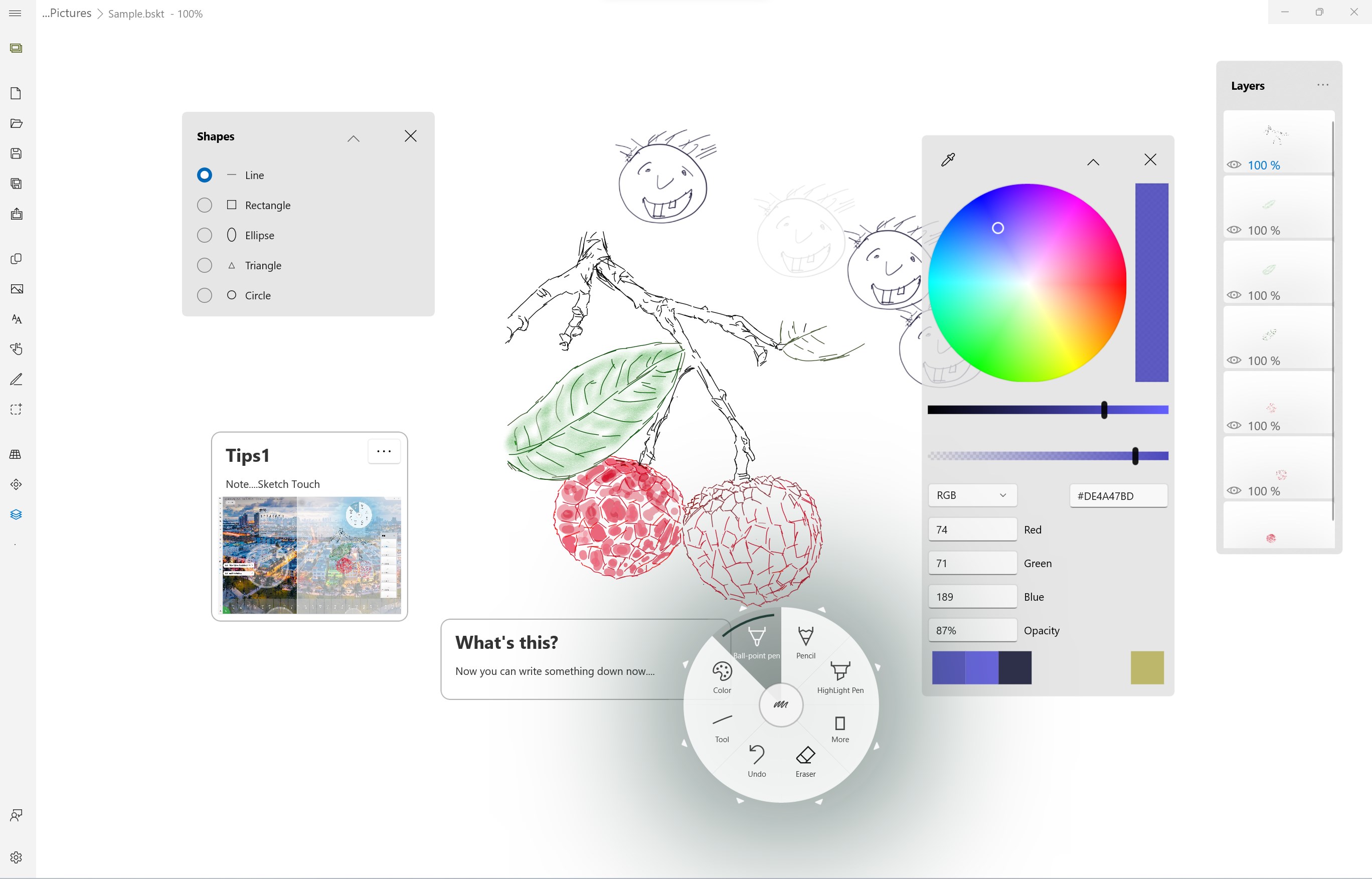
Task: Toggle layer visibility for top layer
Action: pos(1235,164)
